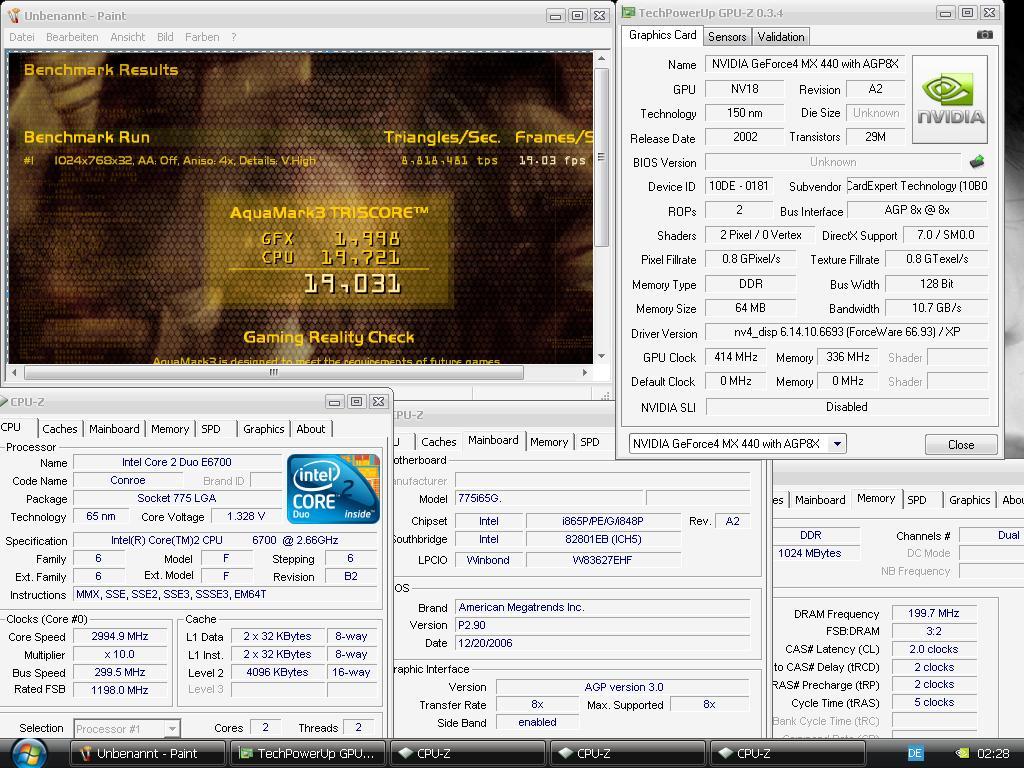
Task: Click the Windows Start orb
Action: 29,754
